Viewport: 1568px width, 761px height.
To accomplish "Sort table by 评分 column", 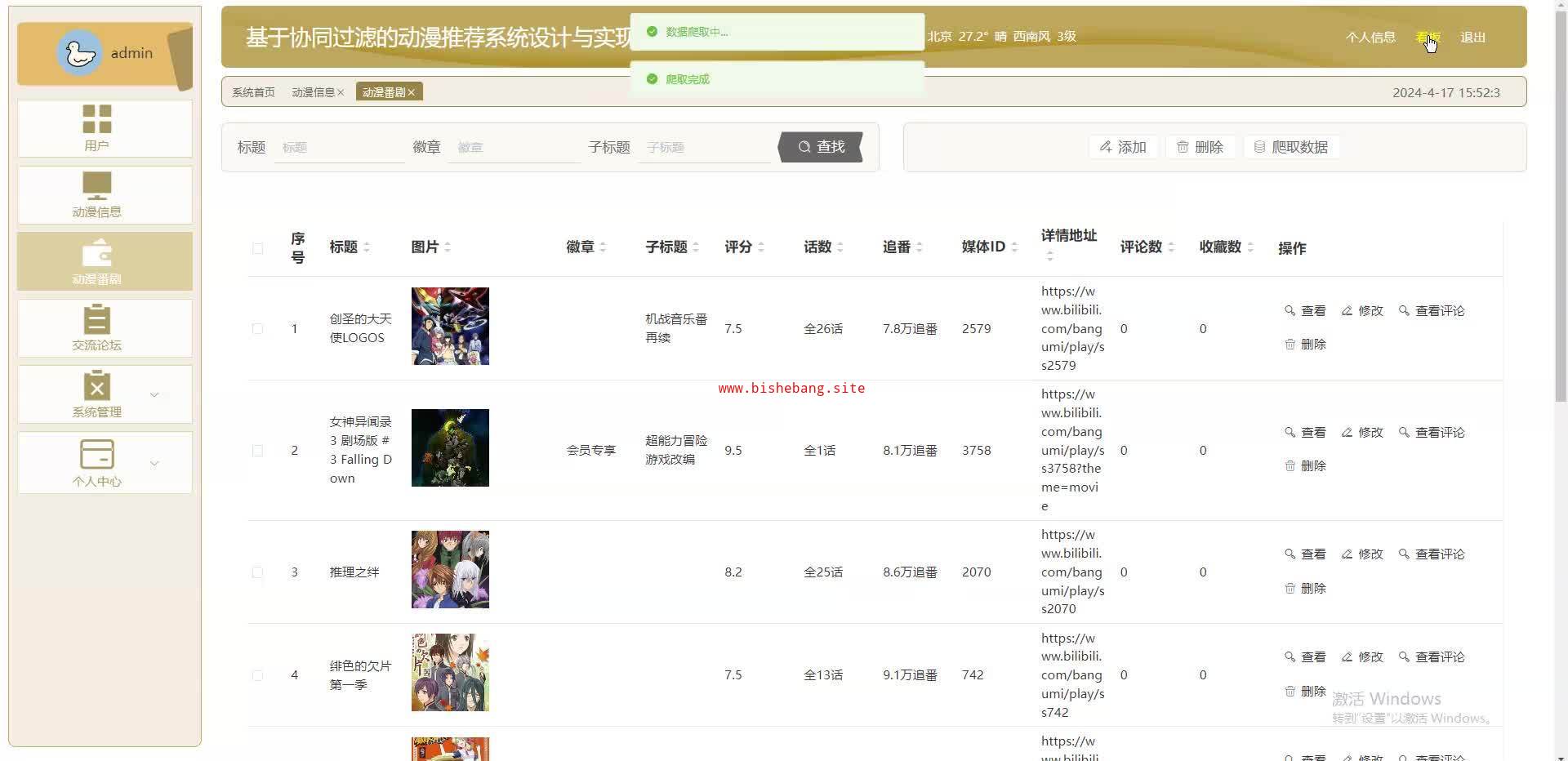I will point(761,247).
